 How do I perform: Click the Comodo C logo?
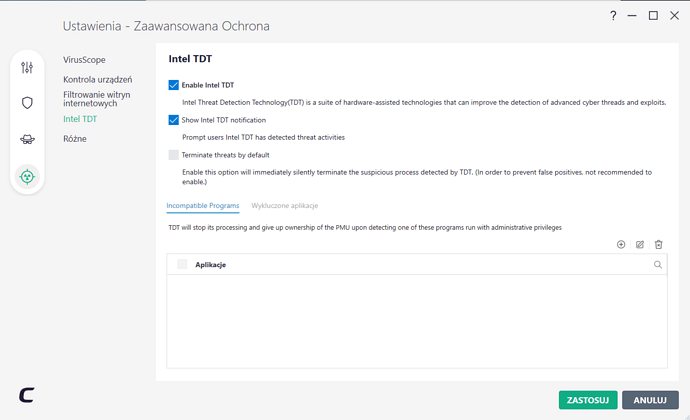click(x=27, y=395)
